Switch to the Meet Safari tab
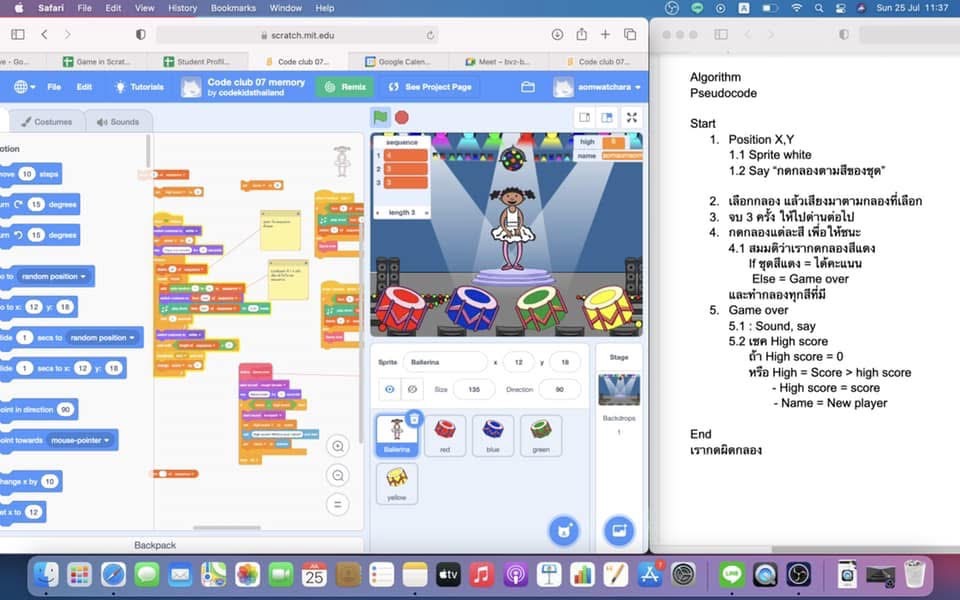This screenshot has height=600, width=960. tap(498, 62)
